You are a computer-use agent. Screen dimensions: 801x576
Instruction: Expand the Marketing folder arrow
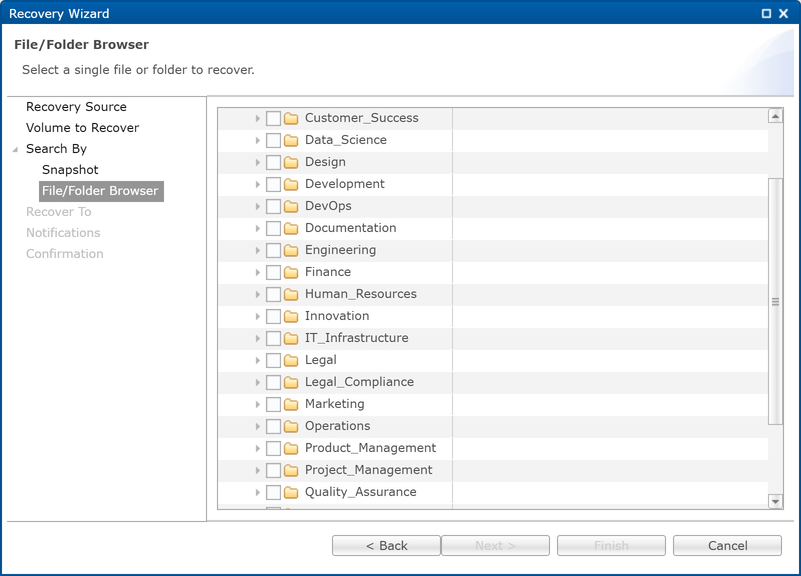coord(257,404)
